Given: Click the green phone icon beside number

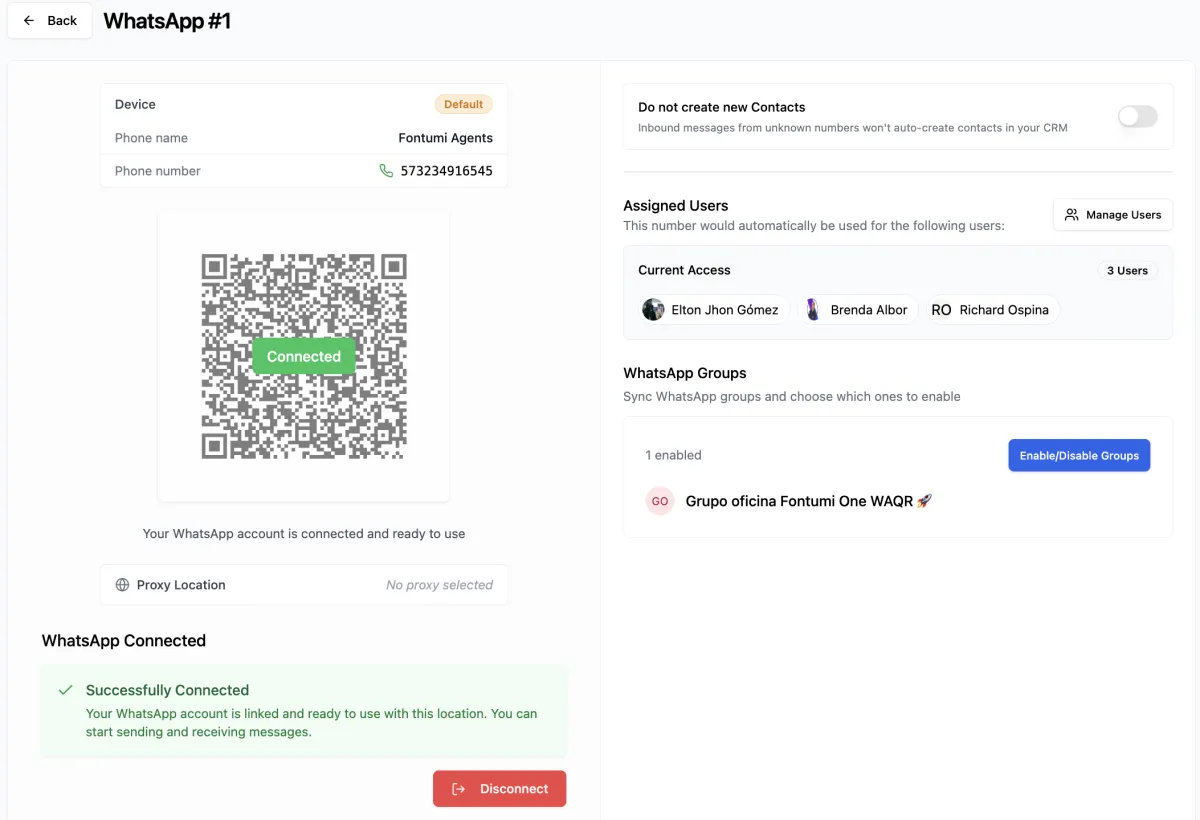Looking at the screenshot, I should [x=386, y=171].
